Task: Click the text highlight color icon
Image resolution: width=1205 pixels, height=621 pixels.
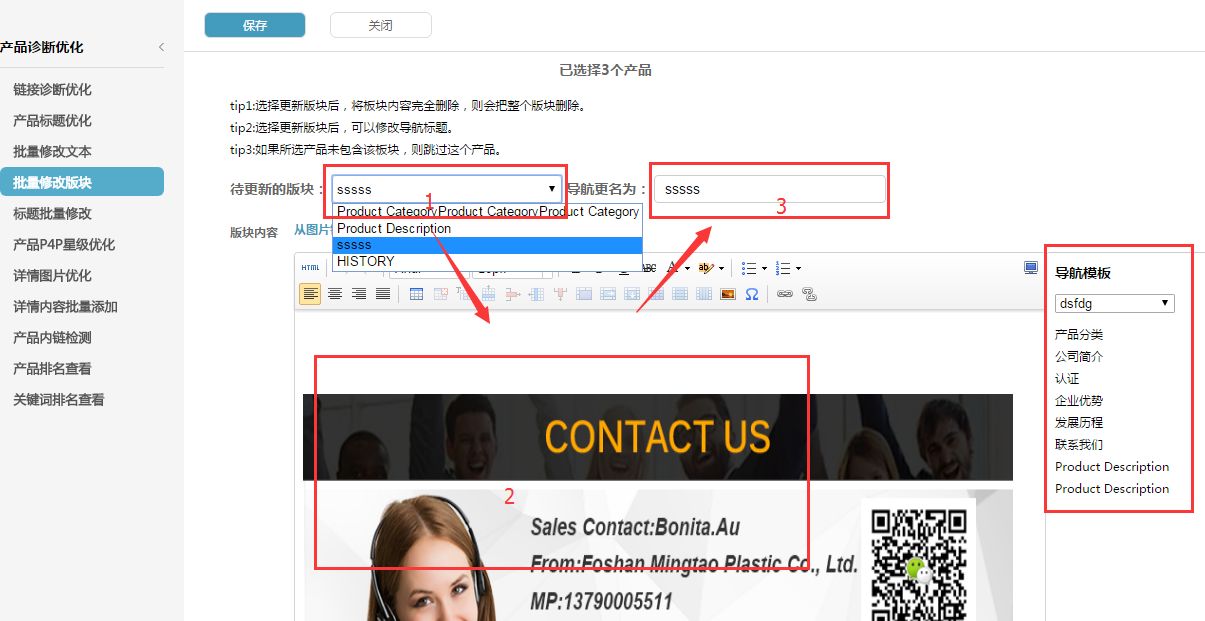Action: click(x=706, y=268)
